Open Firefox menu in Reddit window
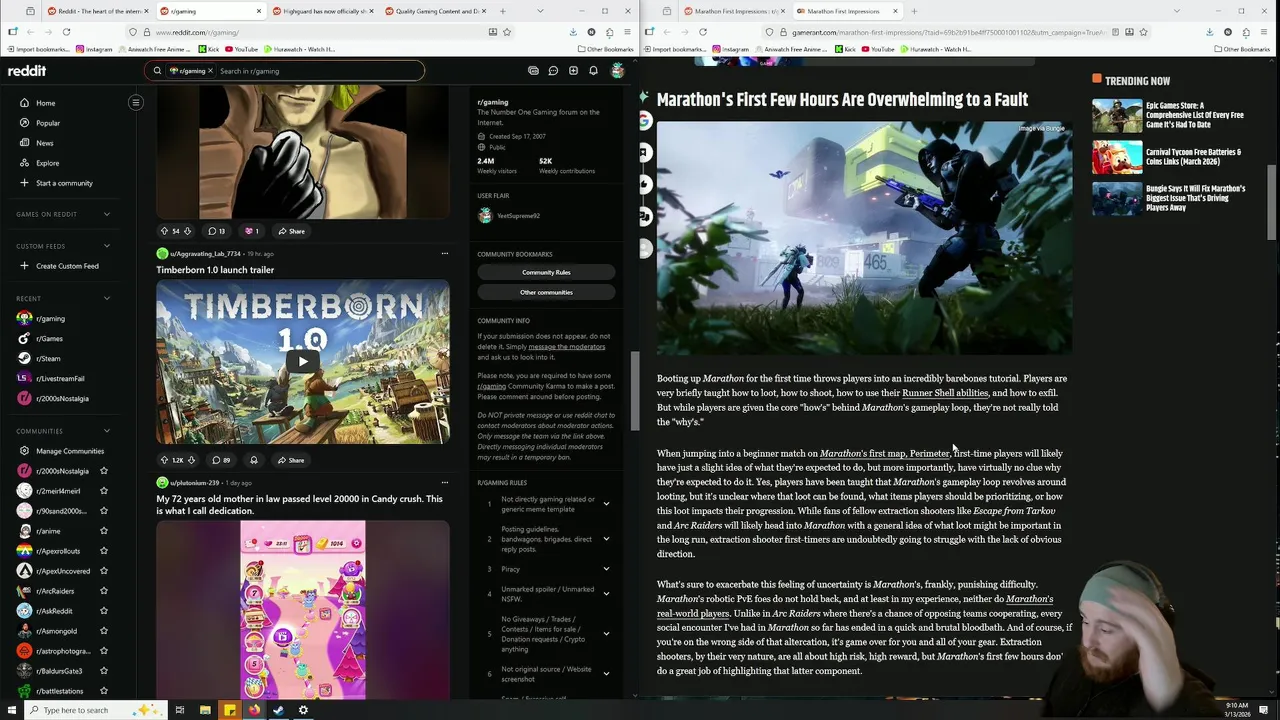Viewport: 1280px width, 720px height. click(x=625, y=32)
